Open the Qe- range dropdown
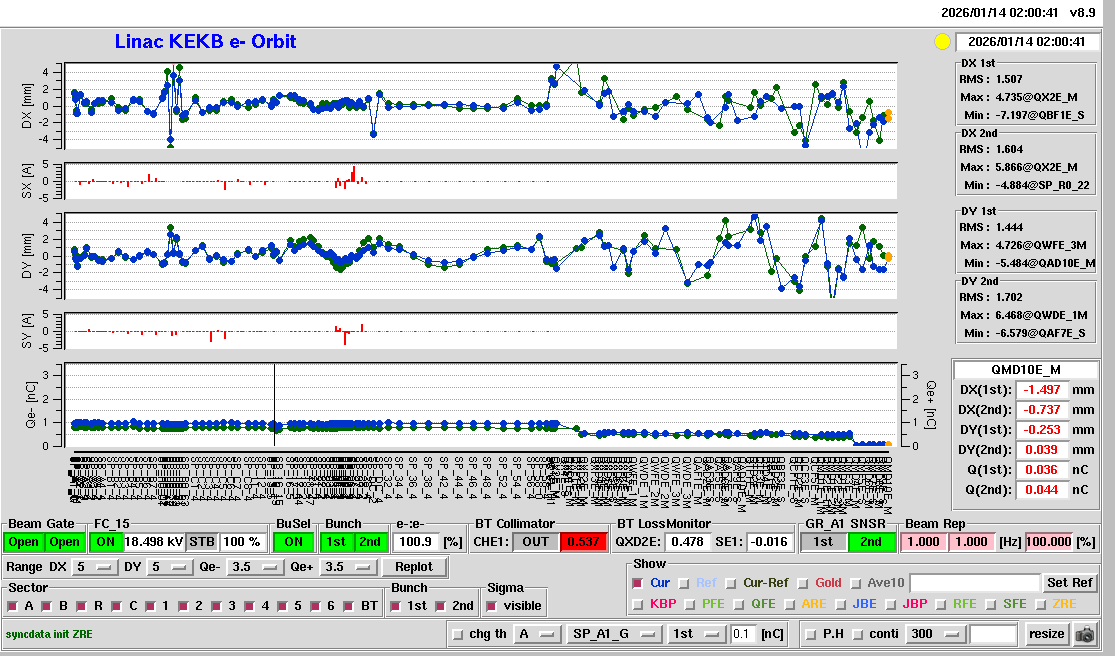The image size is (1115, 656). 256,567
